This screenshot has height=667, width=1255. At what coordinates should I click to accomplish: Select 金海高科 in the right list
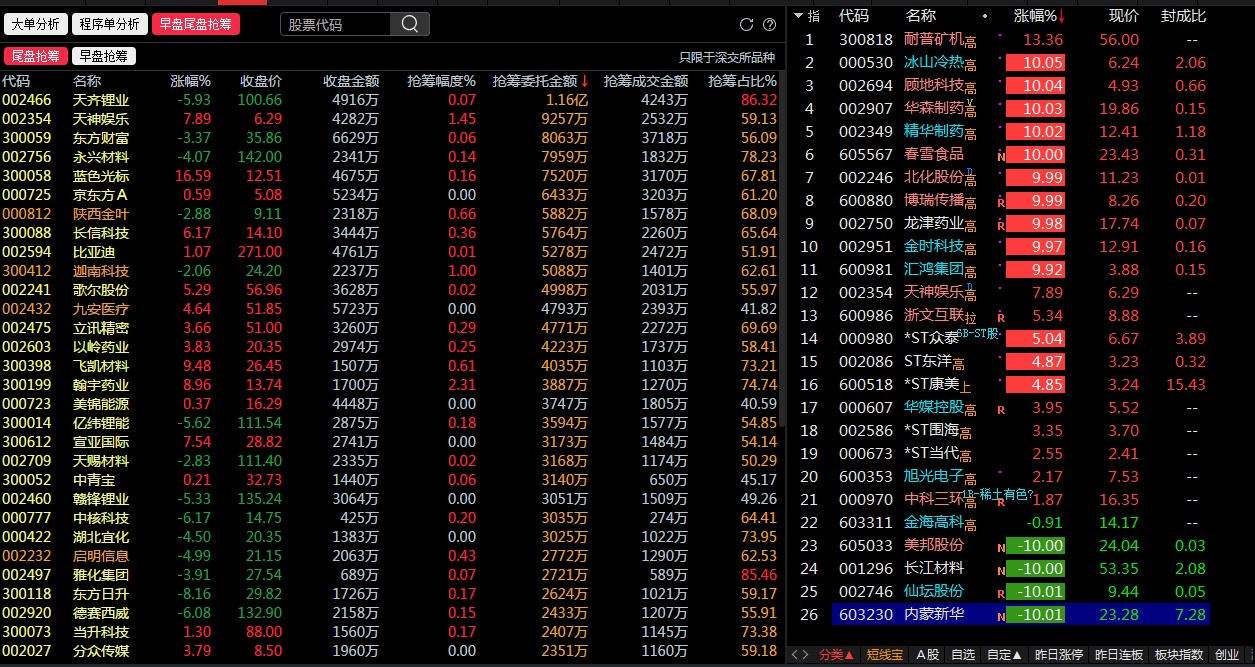pyautogui.click(x=934, y=523)
